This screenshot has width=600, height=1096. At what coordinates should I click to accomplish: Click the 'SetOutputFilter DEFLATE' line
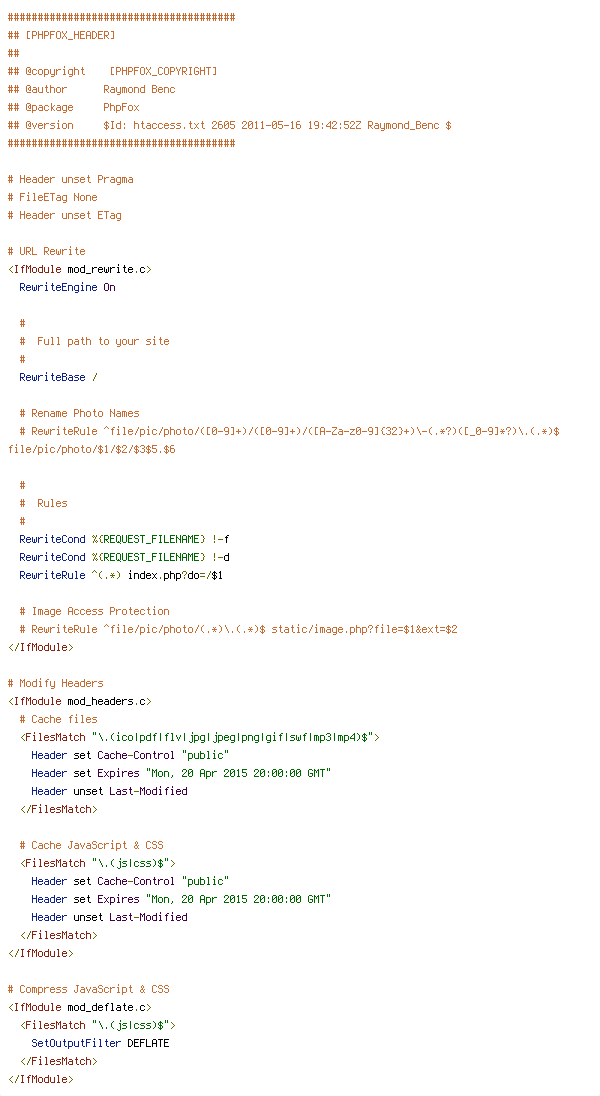pos(100,1043)
